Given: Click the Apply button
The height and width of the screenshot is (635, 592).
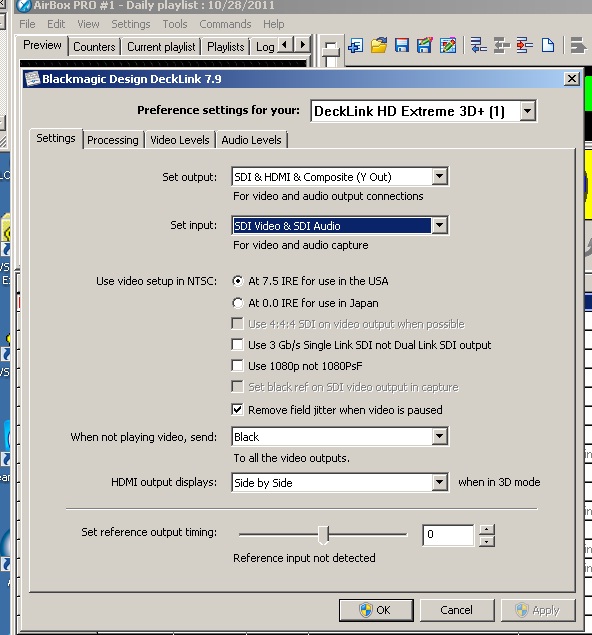Looking at the screenshot, I should [538, 610].
